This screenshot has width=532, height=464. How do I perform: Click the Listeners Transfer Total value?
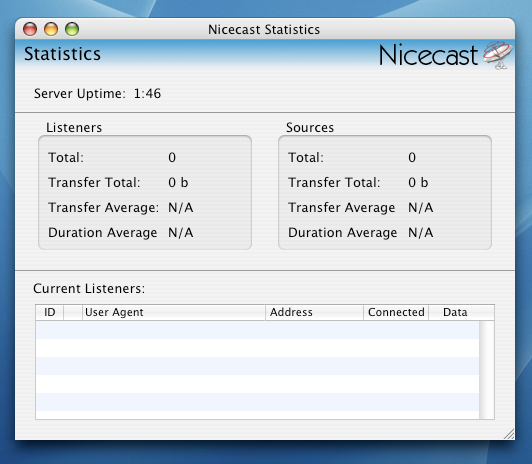point(178,182)
